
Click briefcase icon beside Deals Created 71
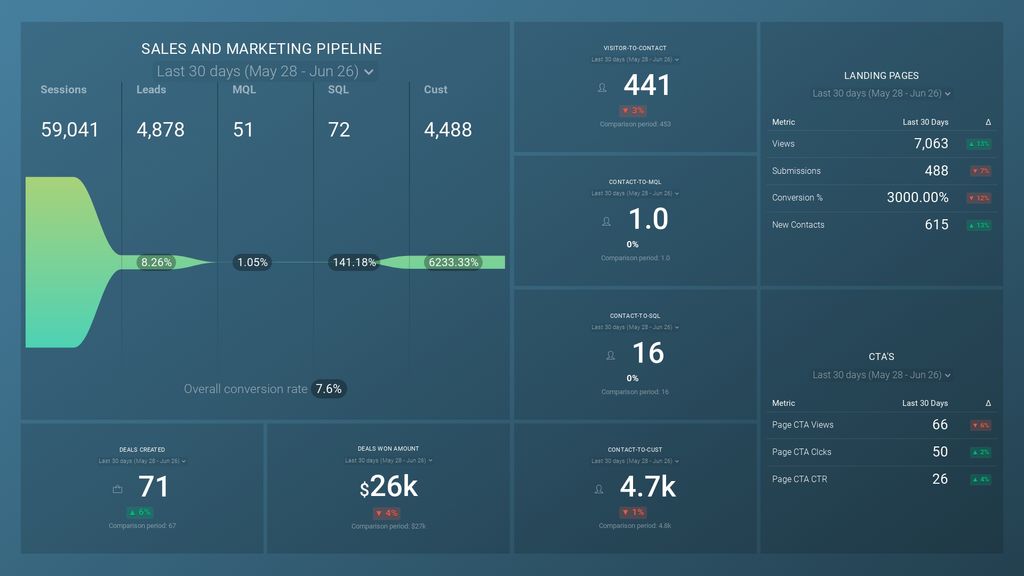click(x=118, y=489)
